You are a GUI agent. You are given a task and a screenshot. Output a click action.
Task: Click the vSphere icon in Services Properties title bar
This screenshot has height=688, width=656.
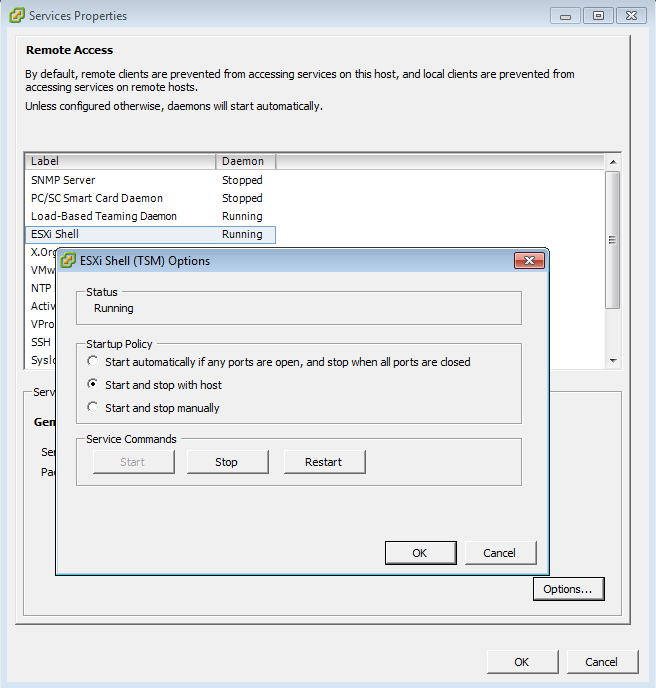pos(16,16)
